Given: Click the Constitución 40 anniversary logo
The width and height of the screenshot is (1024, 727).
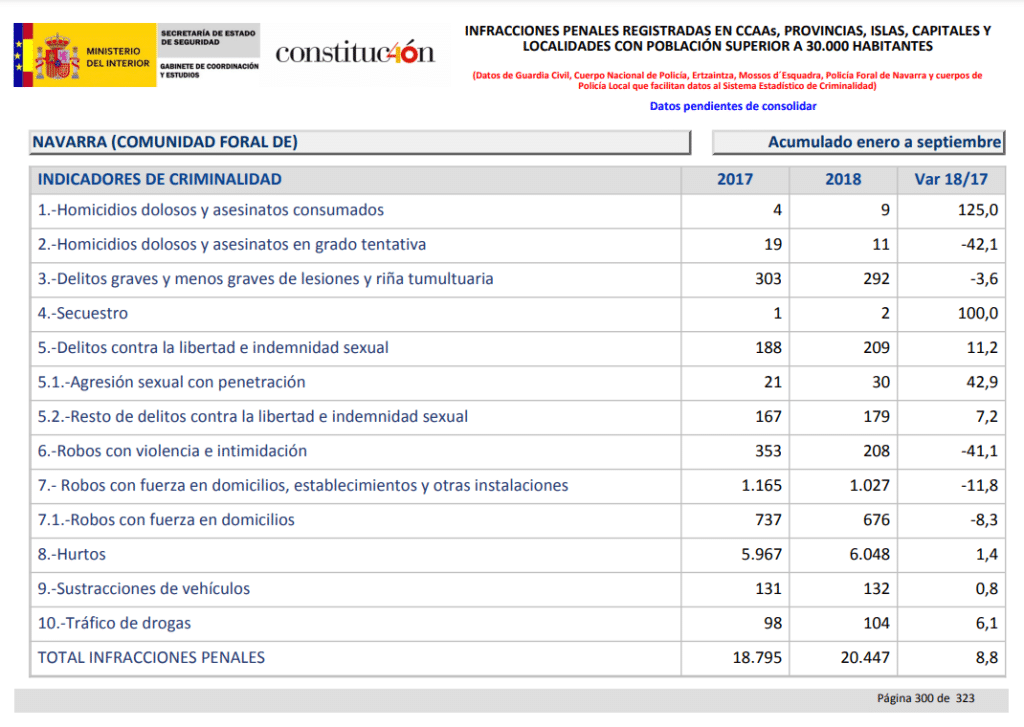Looking at the screenshot, I should (x=355, y=52).
